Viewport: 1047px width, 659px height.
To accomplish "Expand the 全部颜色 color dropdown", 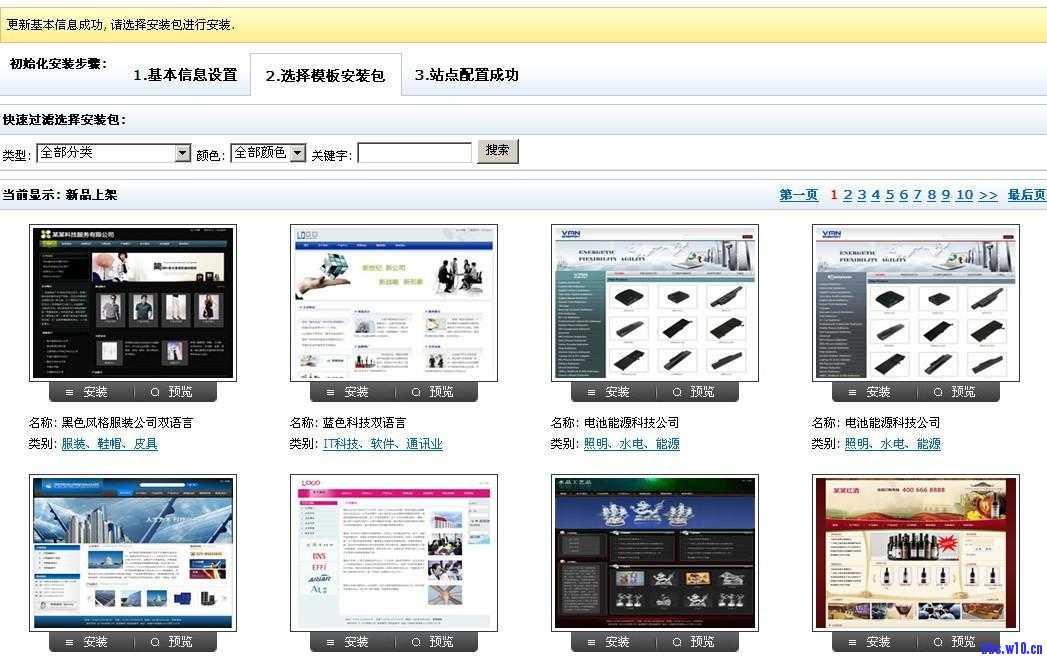I will (297, 153).
